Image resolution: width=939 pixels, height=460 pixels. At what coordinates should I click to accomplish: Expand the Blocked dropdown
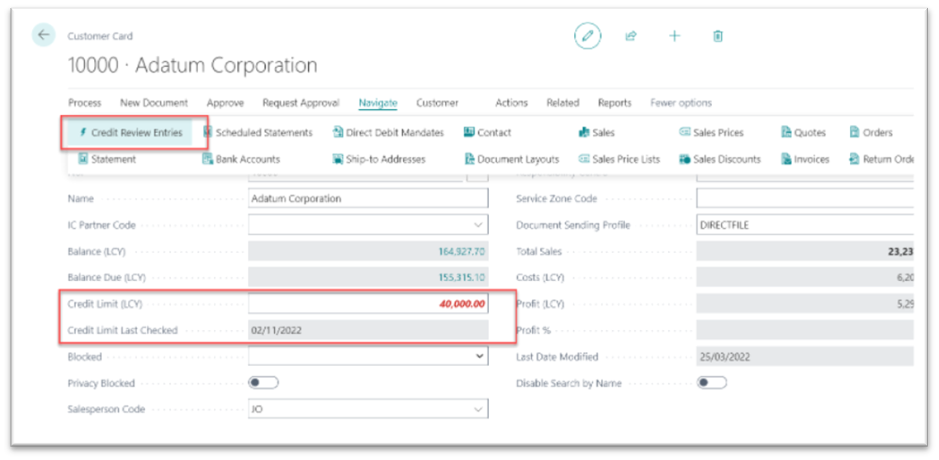[x=478, y=356]
